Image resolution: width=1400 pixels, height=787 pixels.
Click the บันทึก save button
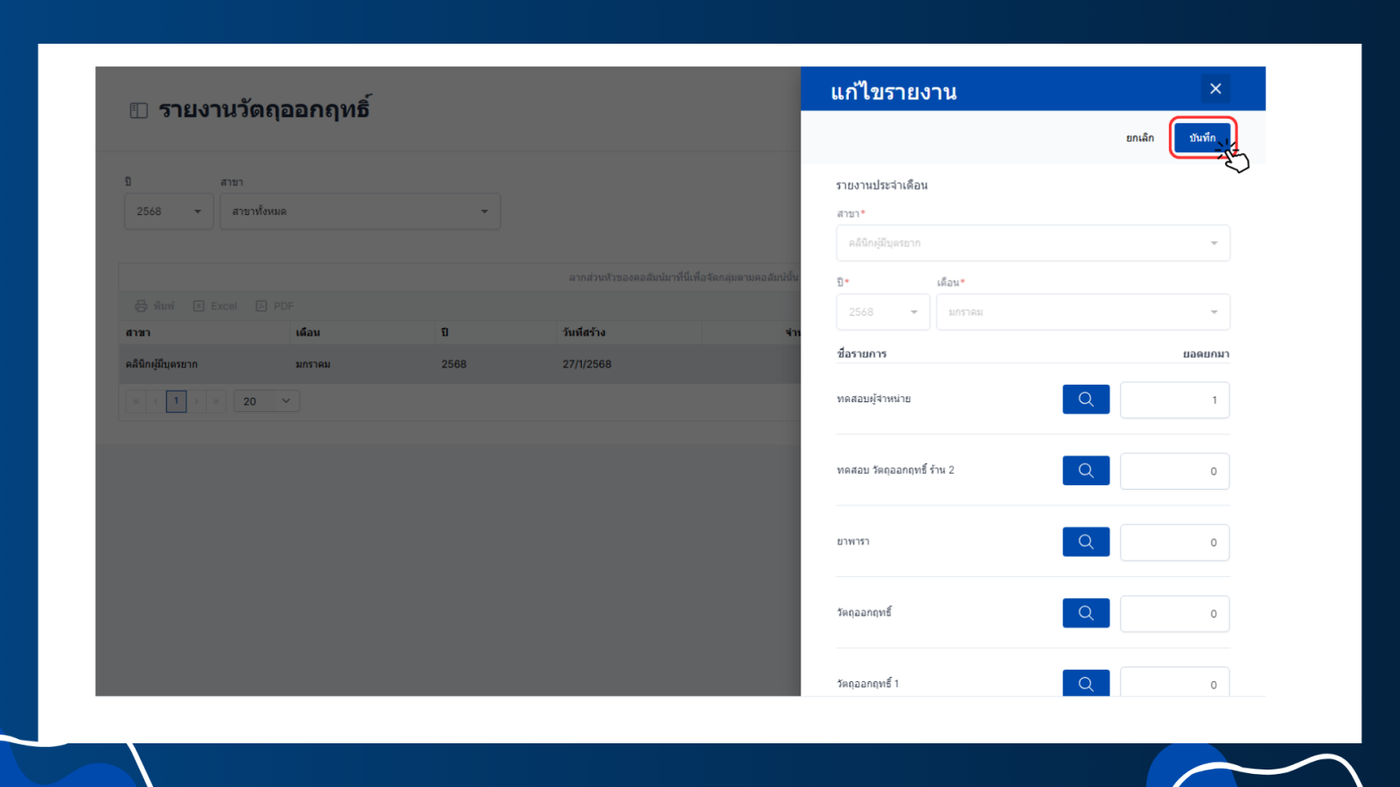point(1202,138)
